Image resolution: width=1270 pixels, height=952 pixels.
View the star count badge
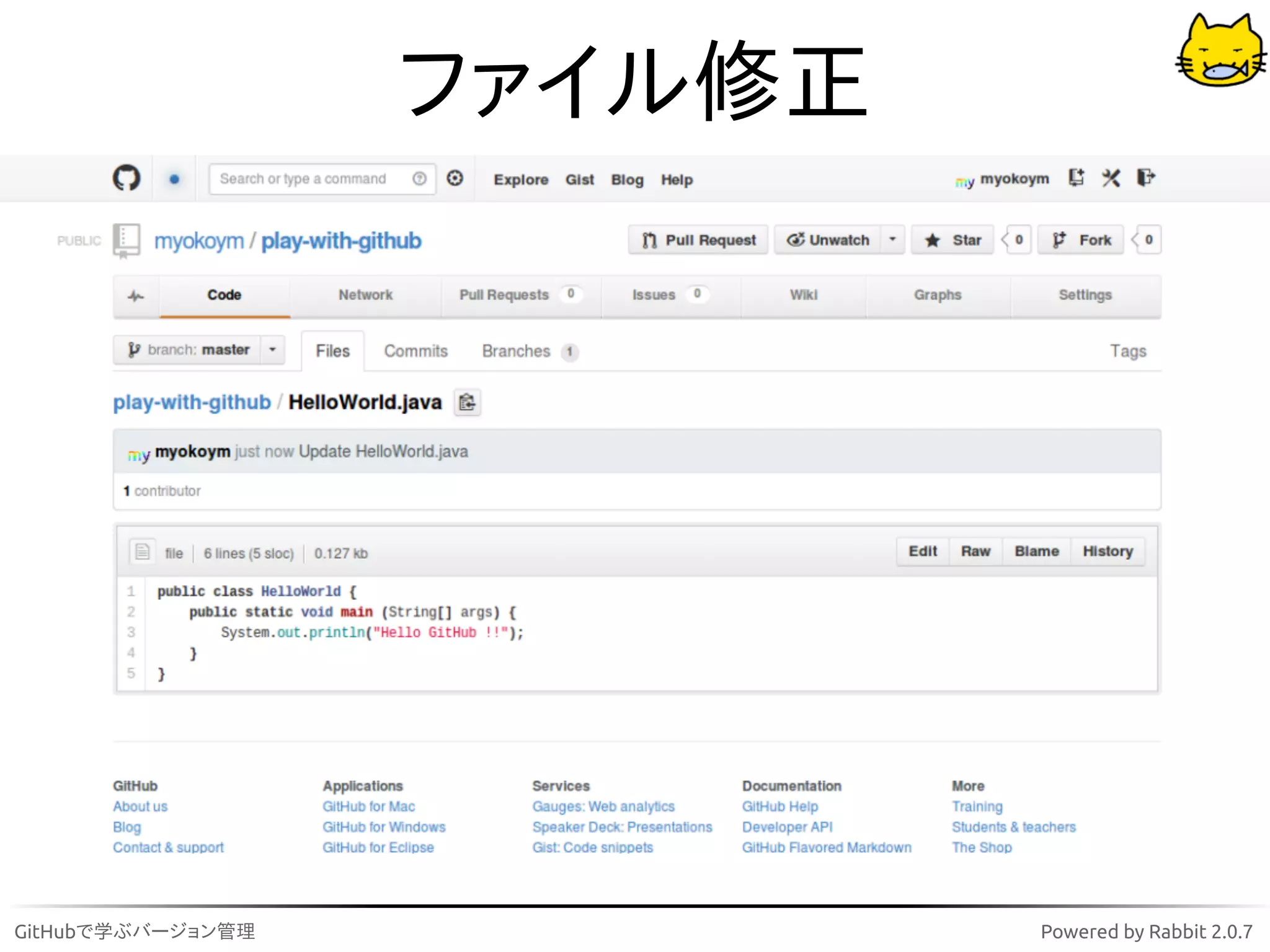[1018, 240]
